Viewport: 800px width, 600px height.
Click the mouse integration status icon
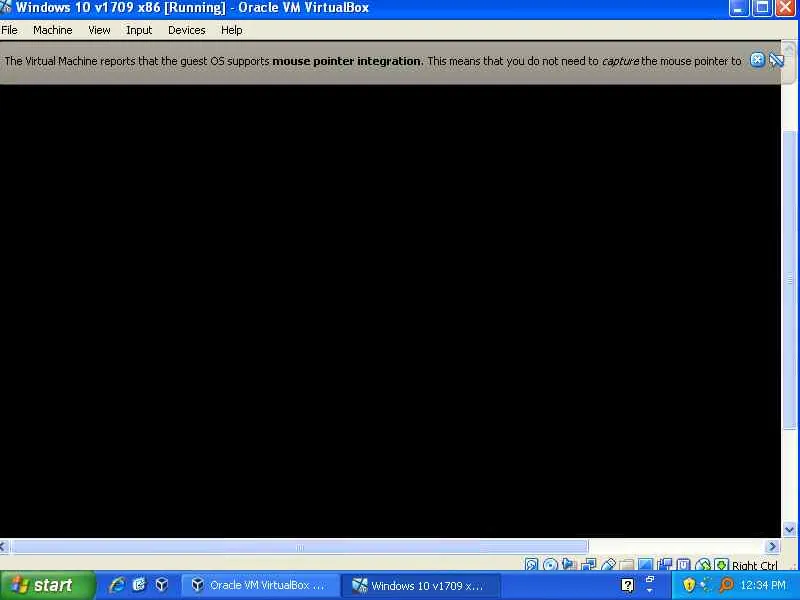click(703, 564)
